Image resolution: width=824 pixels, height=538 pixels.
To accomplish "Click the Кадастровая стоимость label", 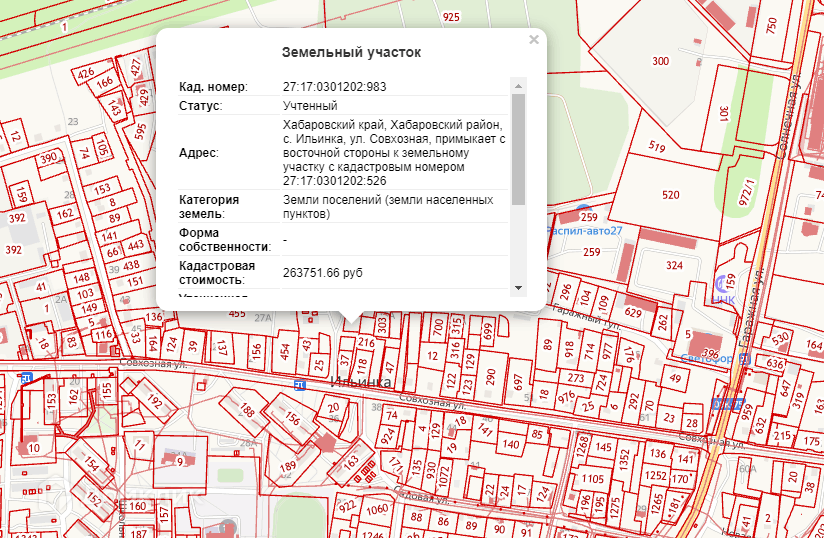I will [x=217, y=273].
